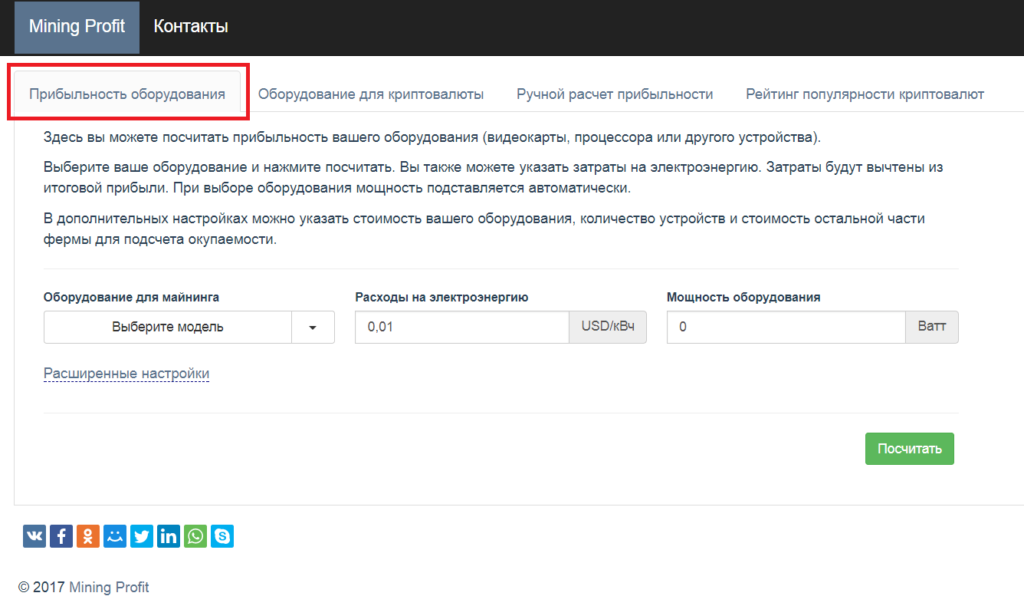Open the 'Контакты' menu item
Image resolution: width=1024 pixels, height=606 pixels.
click(x=190, y=28)
